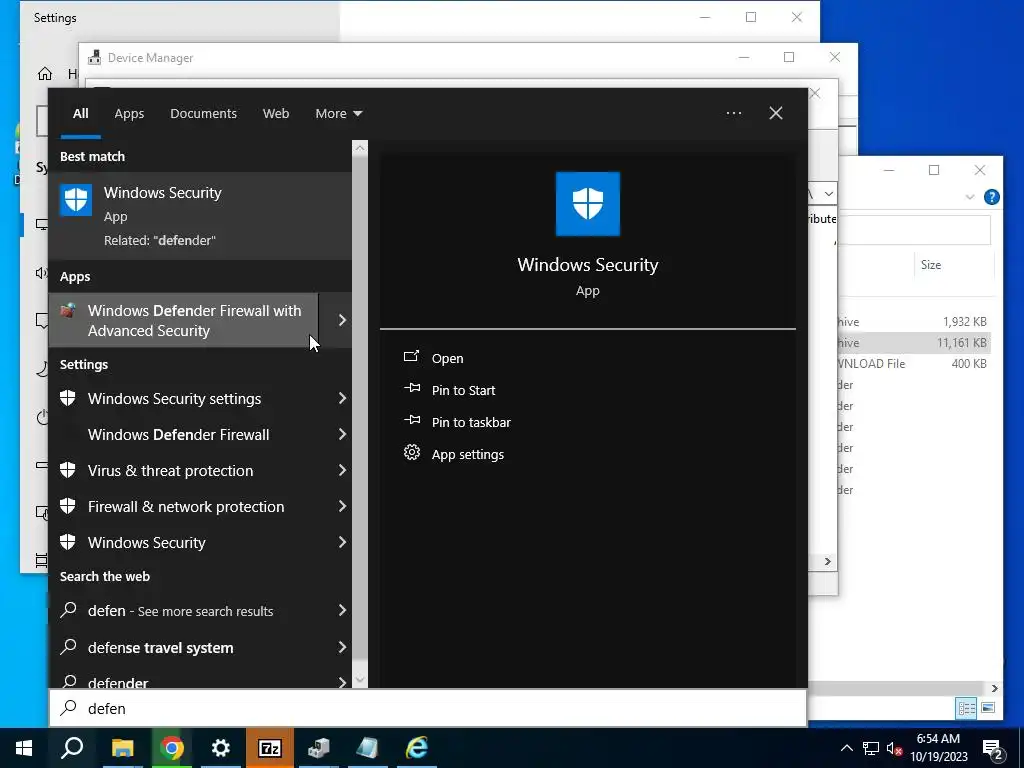The image size is (1024, 768).
Task: Expand the Windows Defender Firewall settings arrow
Action: (342, 434)
